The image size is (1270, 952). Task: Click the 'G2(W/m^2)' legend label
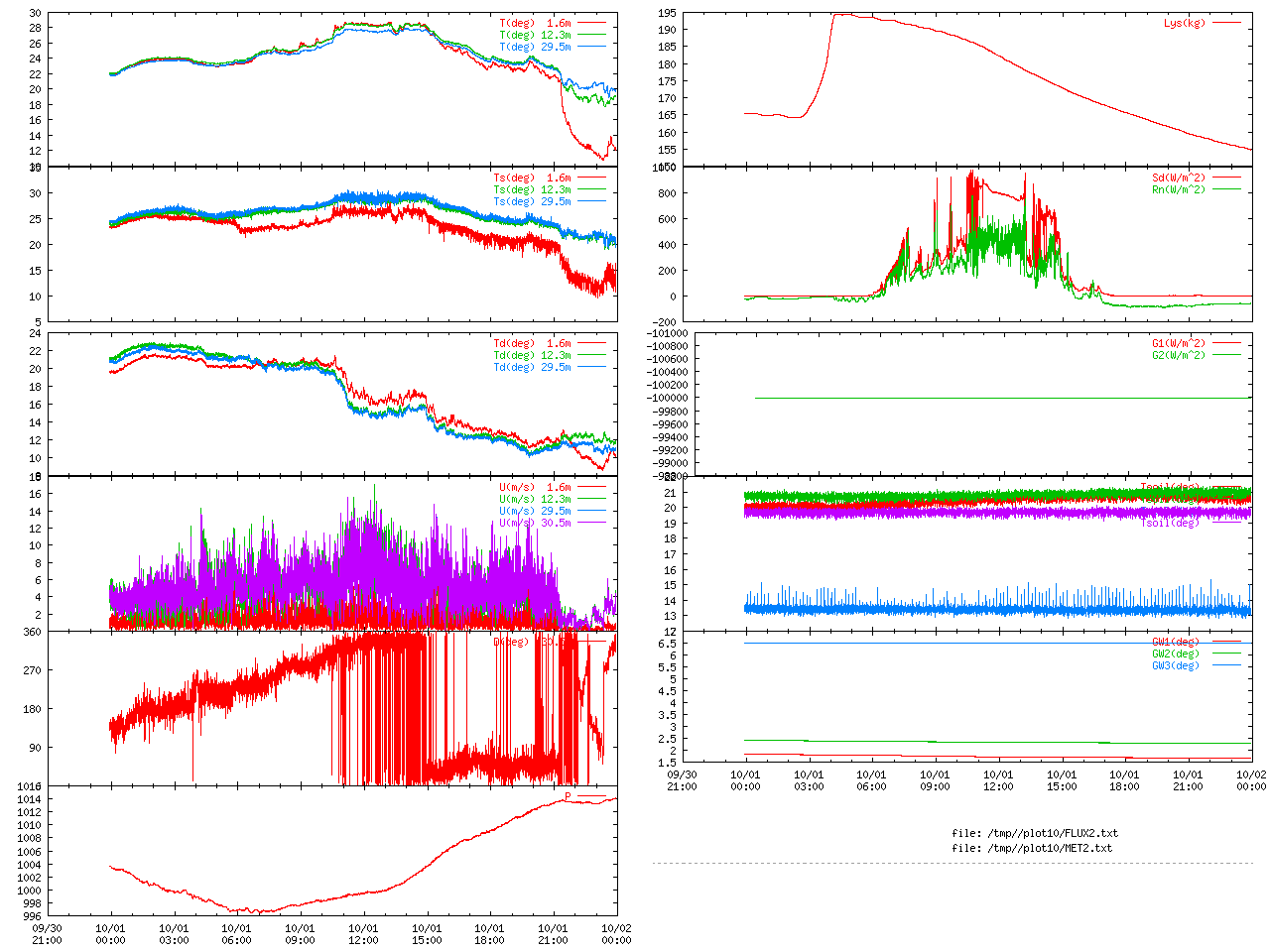pyautogui.click(x=1179, y=356)
